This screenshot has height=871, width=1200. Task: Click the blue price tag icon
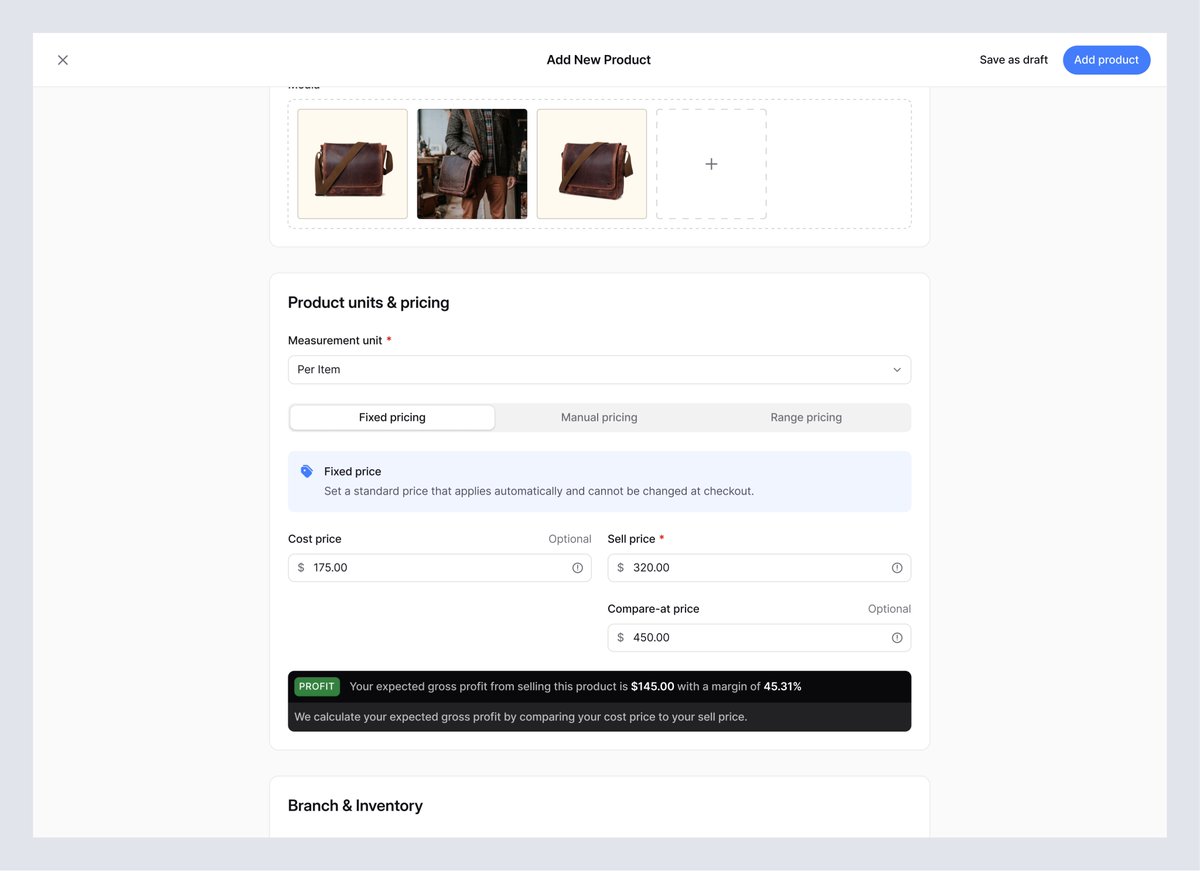click(307, 471)
